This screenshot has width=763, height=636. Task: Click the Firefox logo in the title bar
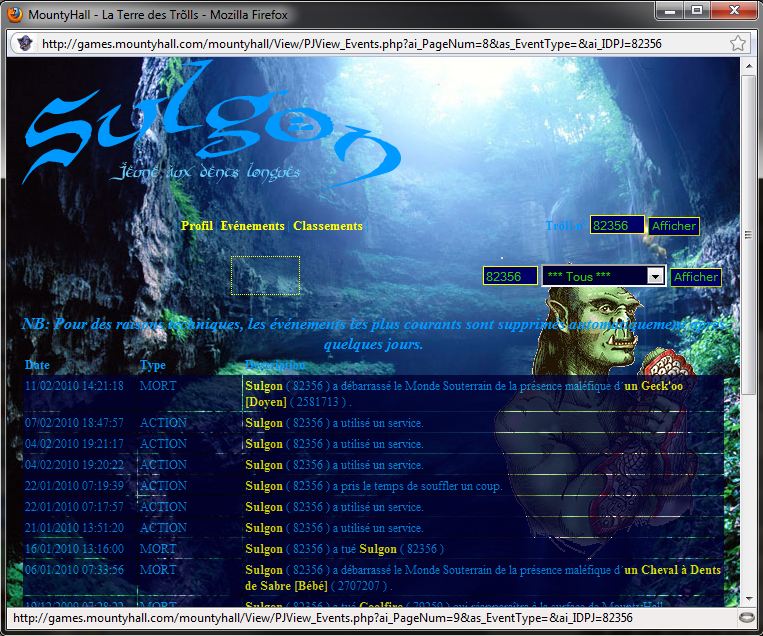tap(13, 14)
